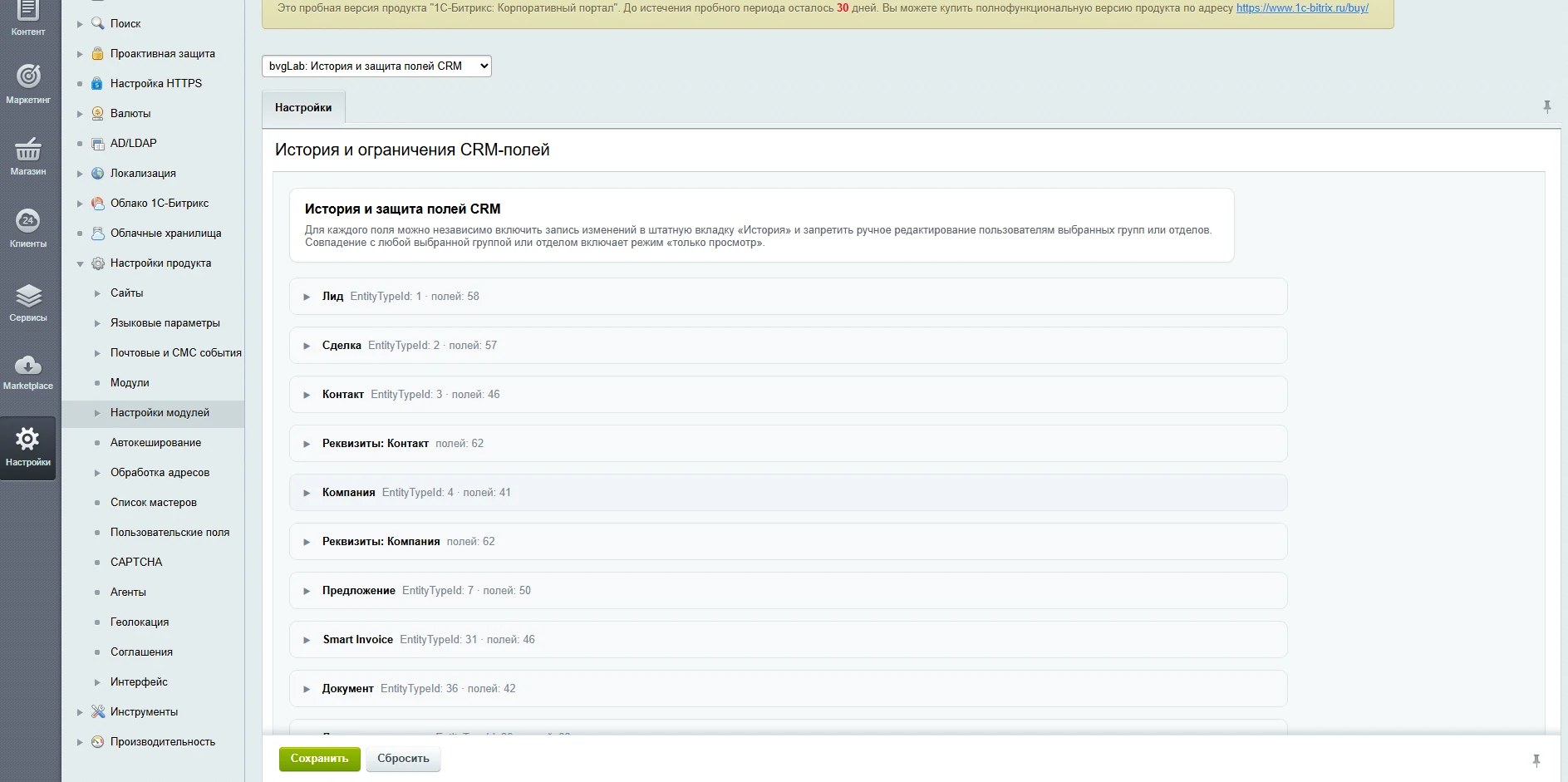
Task: Open the Marketplace cloud icon
Action: (28, 366)
